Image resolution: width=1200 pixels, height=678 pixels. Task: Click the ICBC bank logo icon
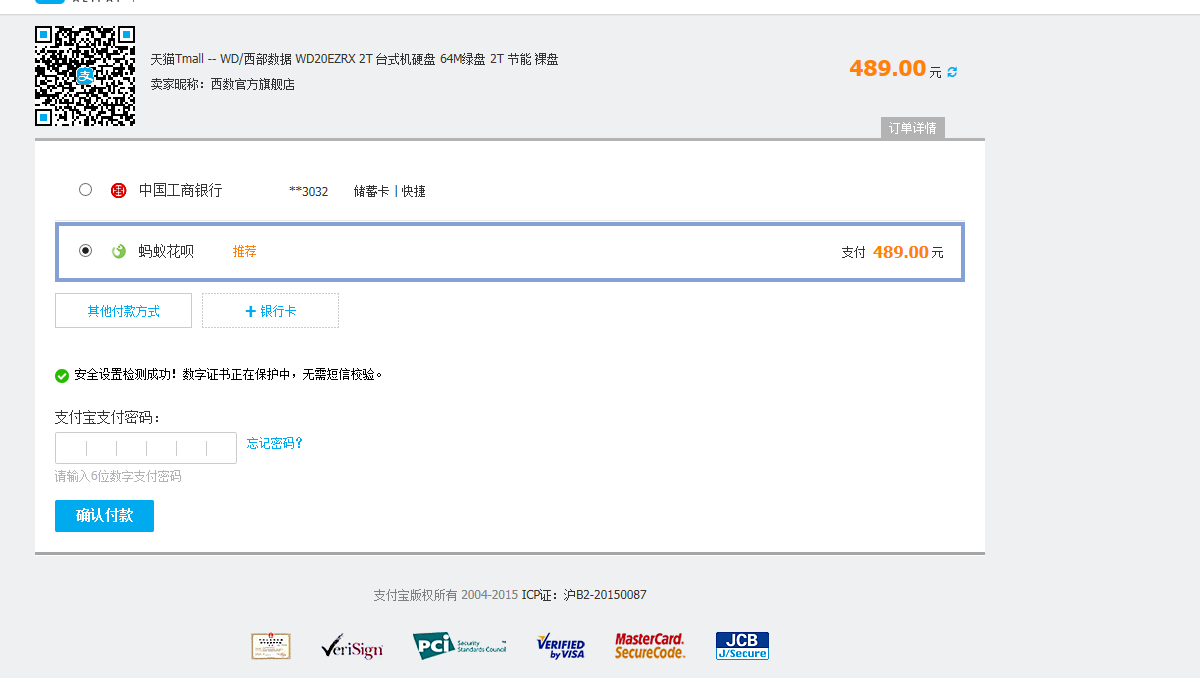tap(119, 191)
